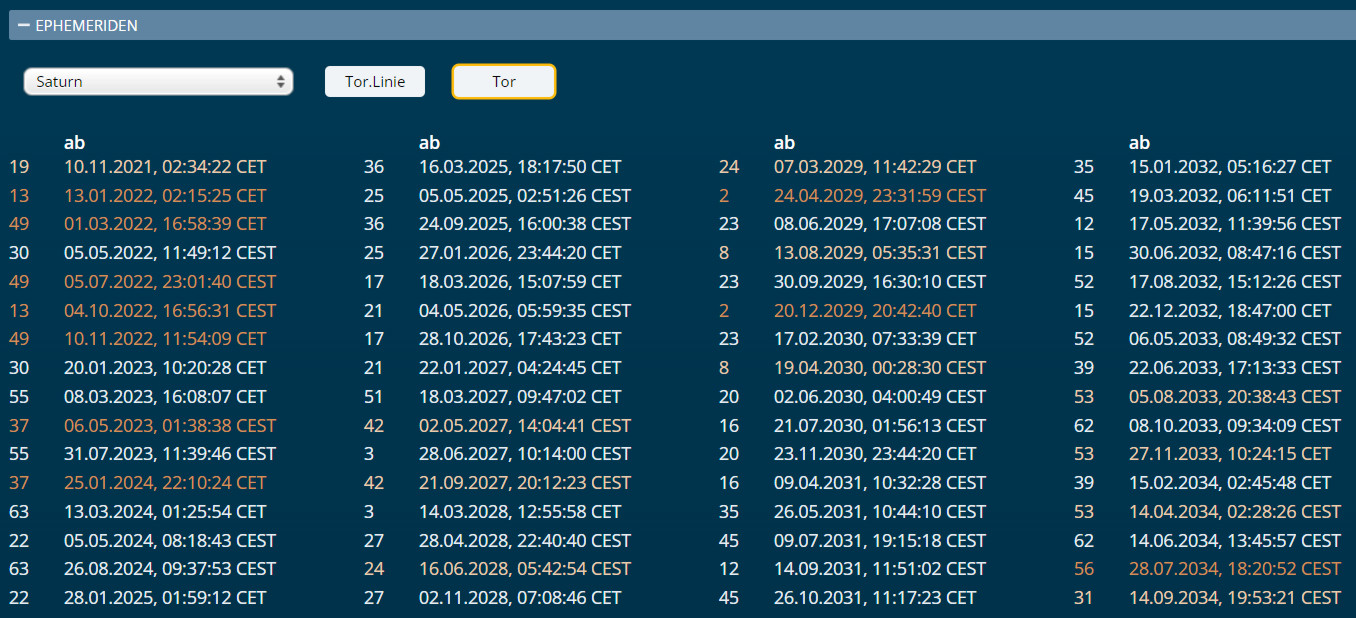Click orange entry 28.07.2034, 18:20:52 CEST
The width and height of the screenshot is (1356, 618).
coord(1234,569)
